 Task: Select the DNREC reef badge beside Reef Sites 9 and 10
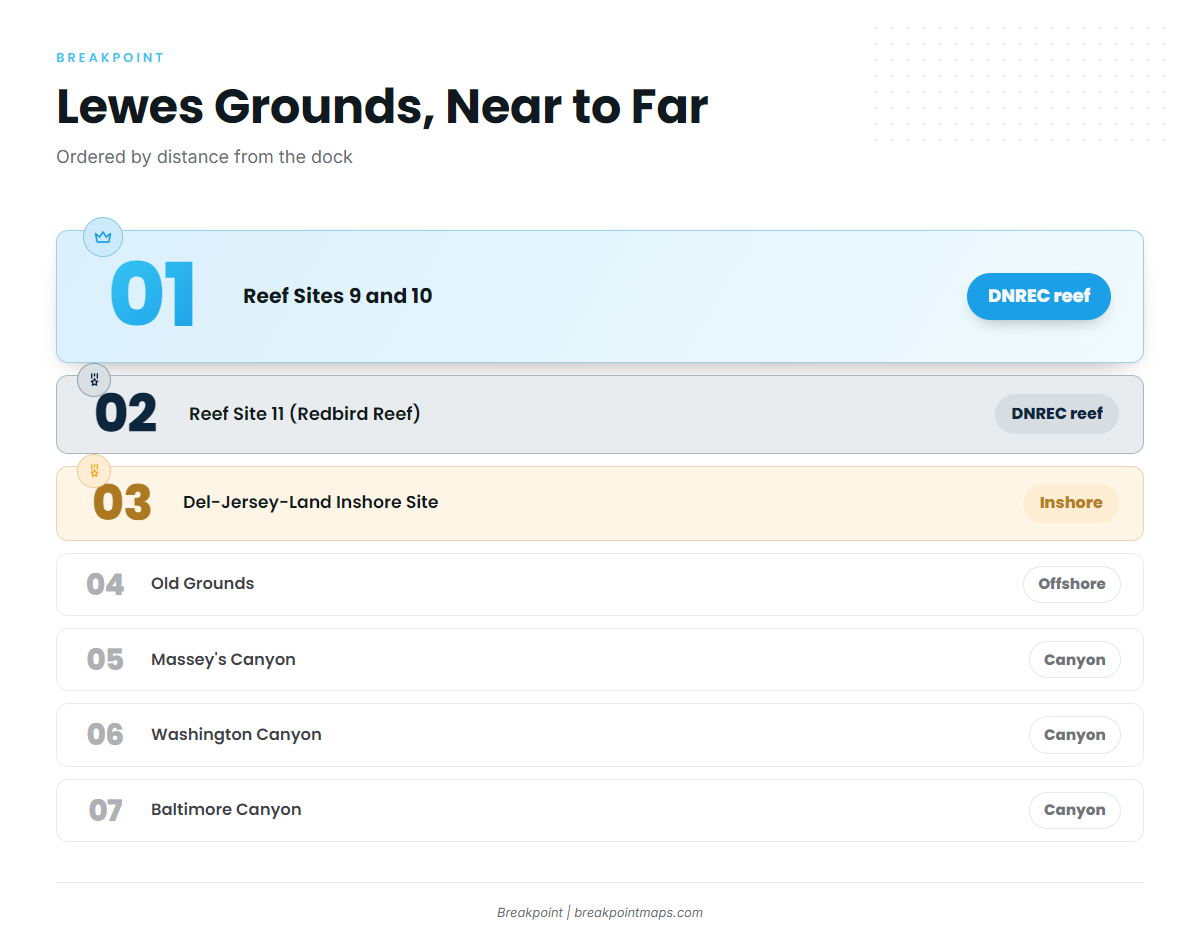[x=1039, y=296]
